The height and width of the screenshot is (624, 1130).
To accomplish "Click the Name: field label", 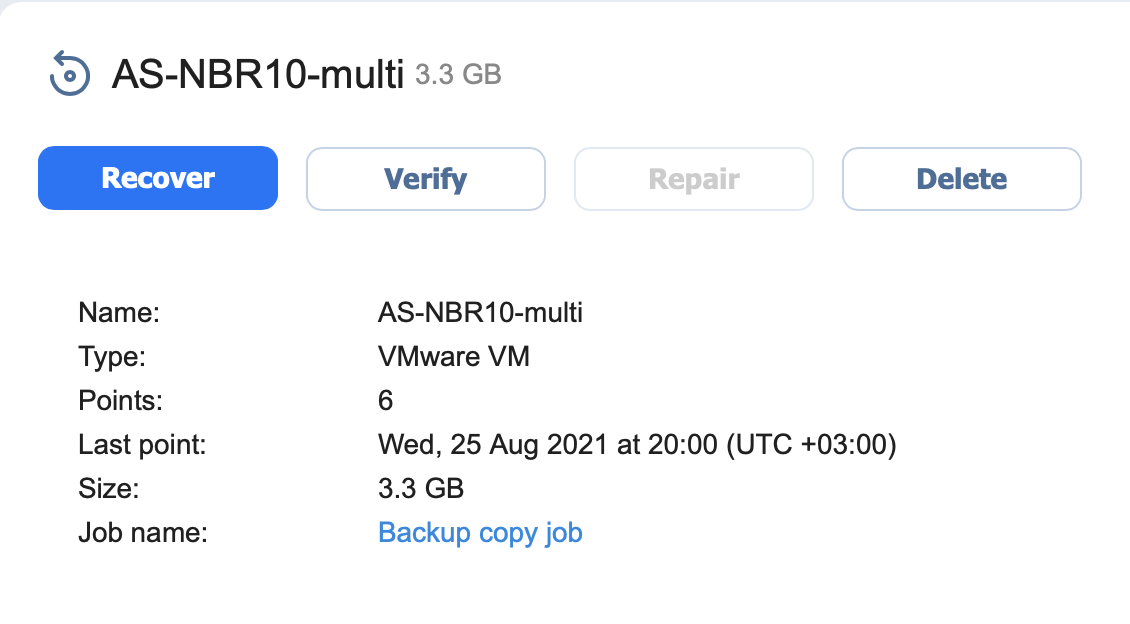I will 119,313.
